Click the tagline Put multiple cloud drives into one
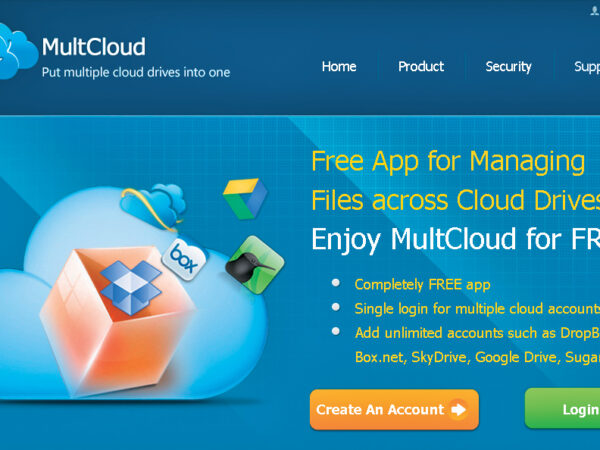Screen dimensions: 600x450 (x=136, y=72)
